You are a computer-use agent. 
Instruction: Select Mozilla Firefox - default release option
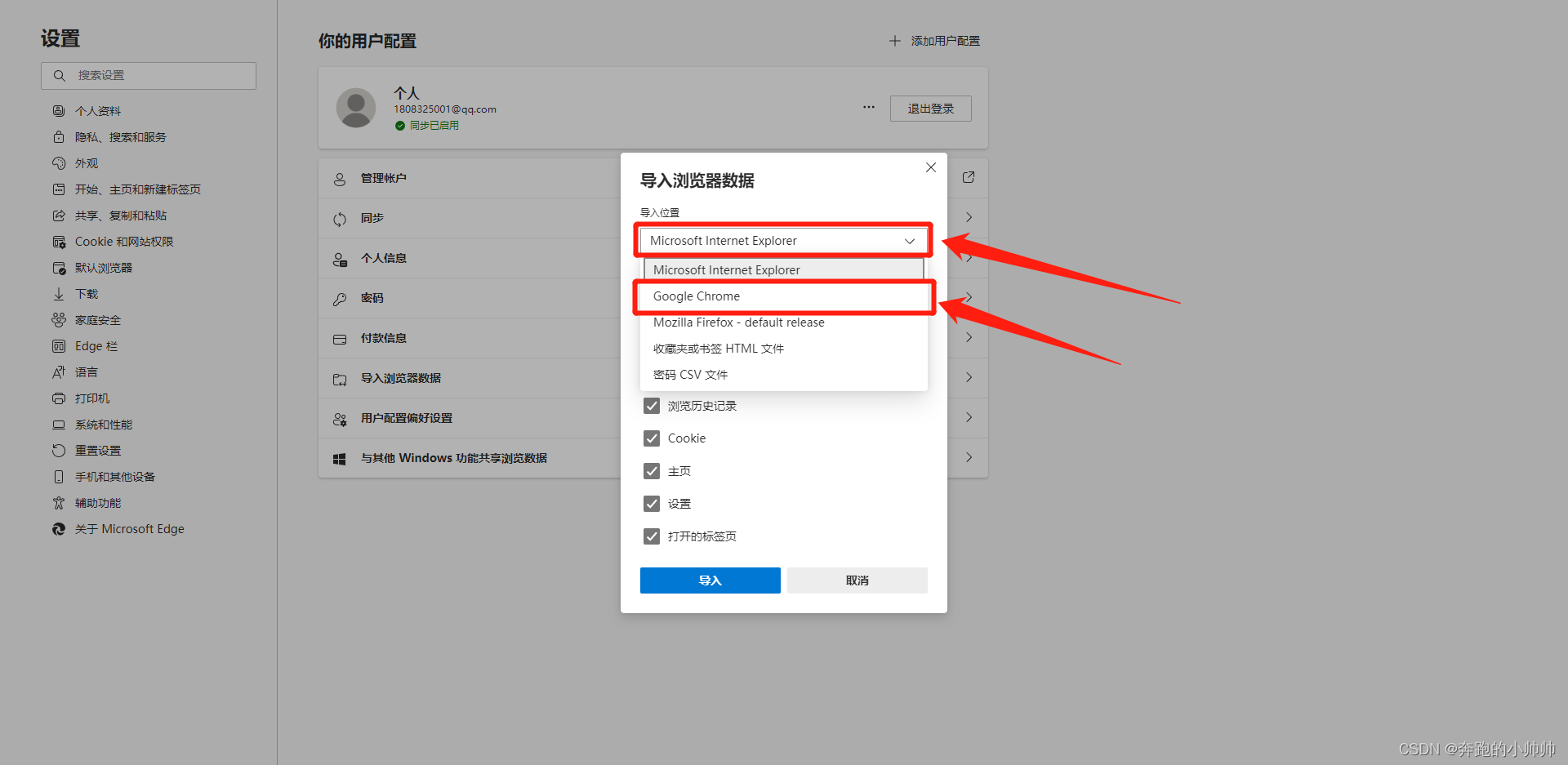point(784,322)
